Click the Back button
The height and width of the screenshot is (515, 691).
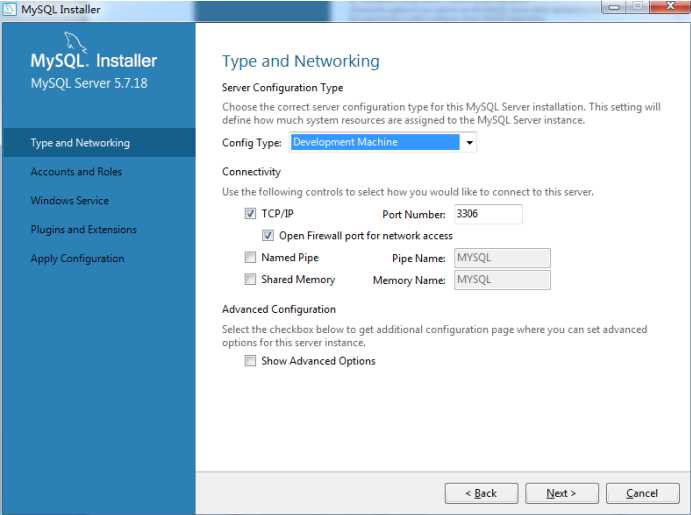point(481,493)
